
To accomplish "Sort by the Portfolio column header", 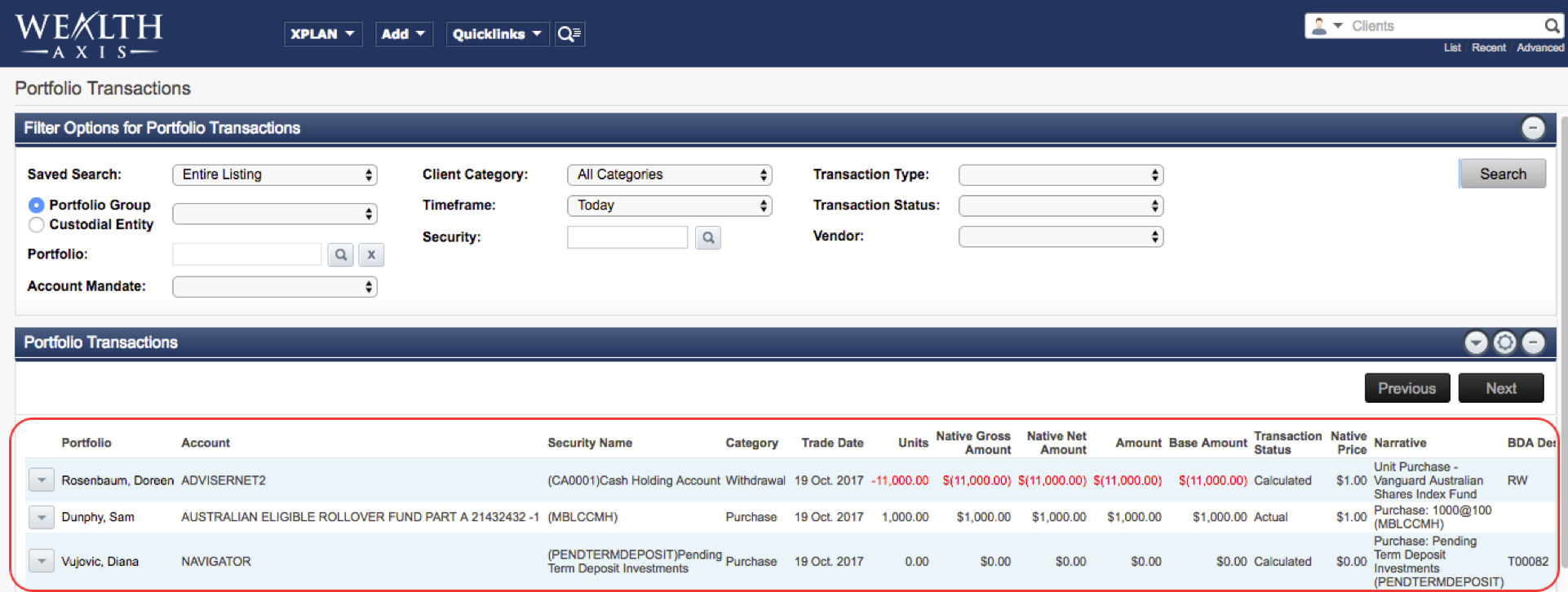I will point(86,443).
